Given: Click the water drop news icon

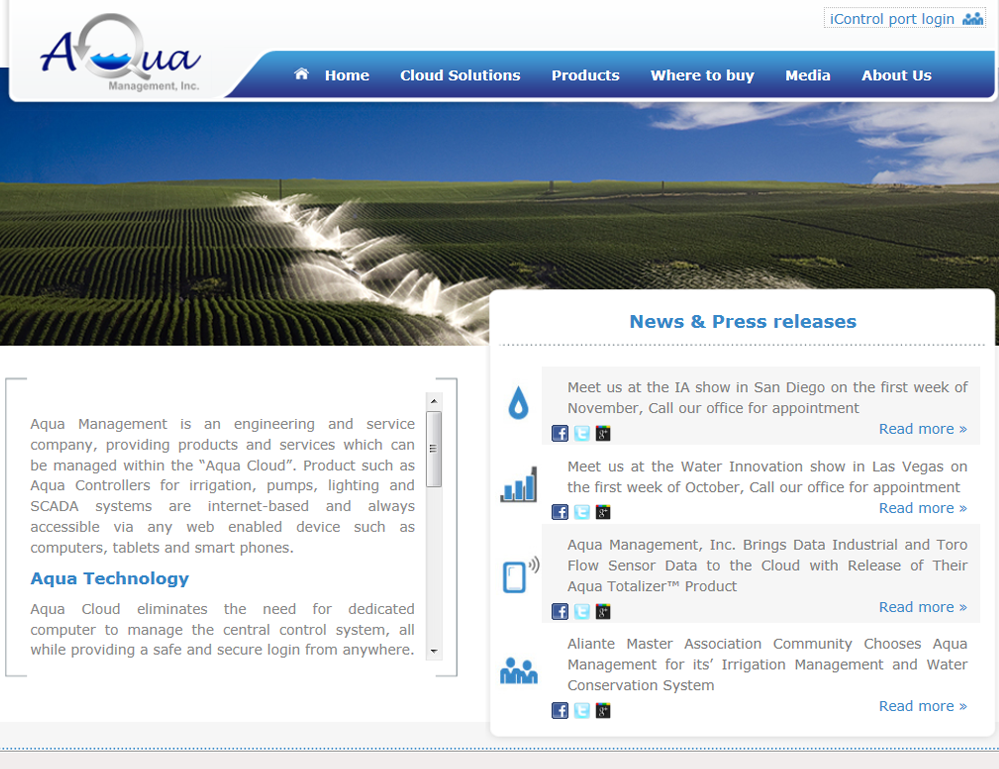Looking at the screenshot, I should point(519,403).
